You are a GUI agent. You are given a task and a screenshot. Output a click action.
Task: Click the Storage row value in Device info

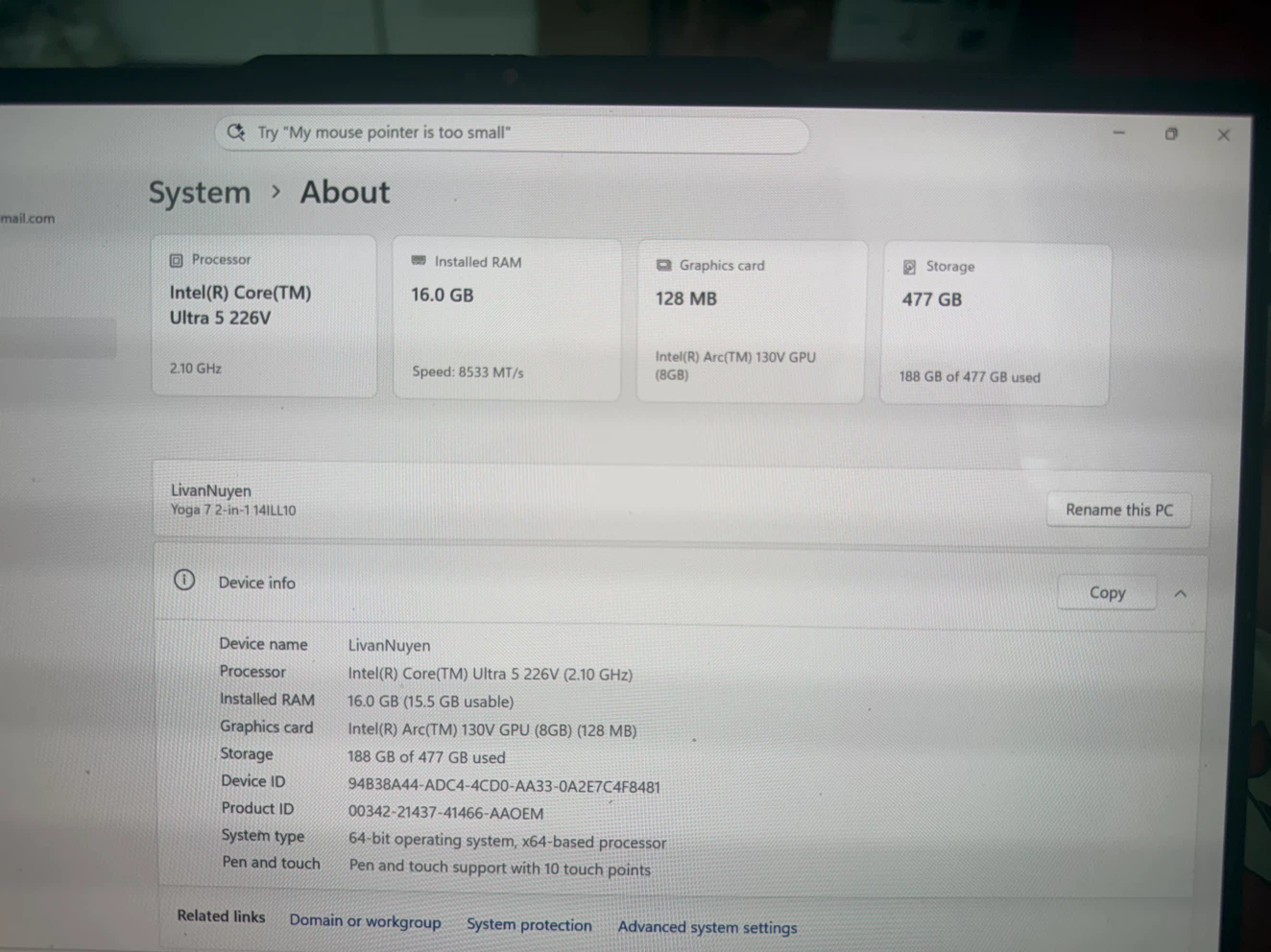coord(426,757)
